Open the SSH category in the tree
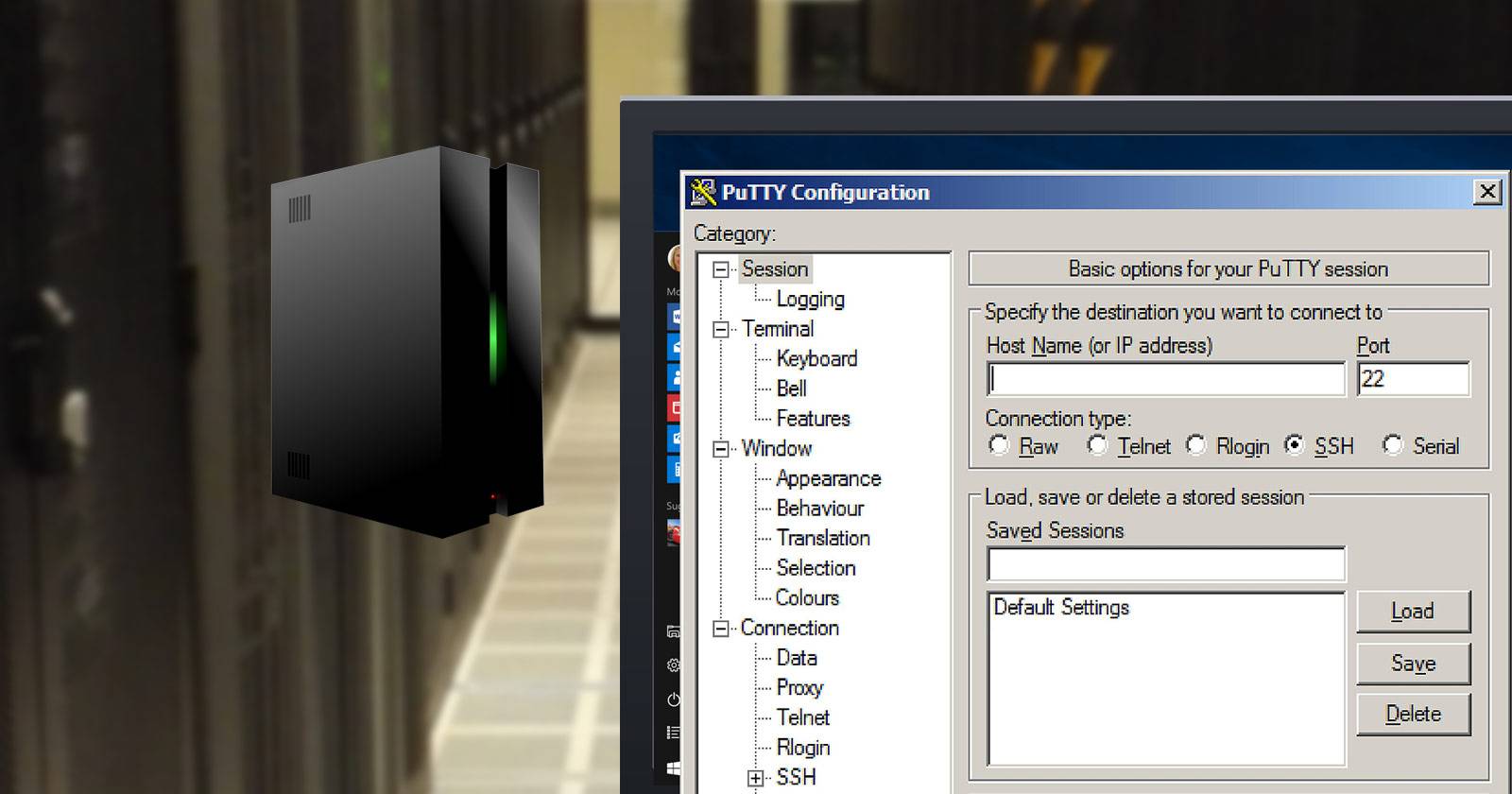Image resolution: width=1512 pixels, height=794 pixels. click(796, 777)
